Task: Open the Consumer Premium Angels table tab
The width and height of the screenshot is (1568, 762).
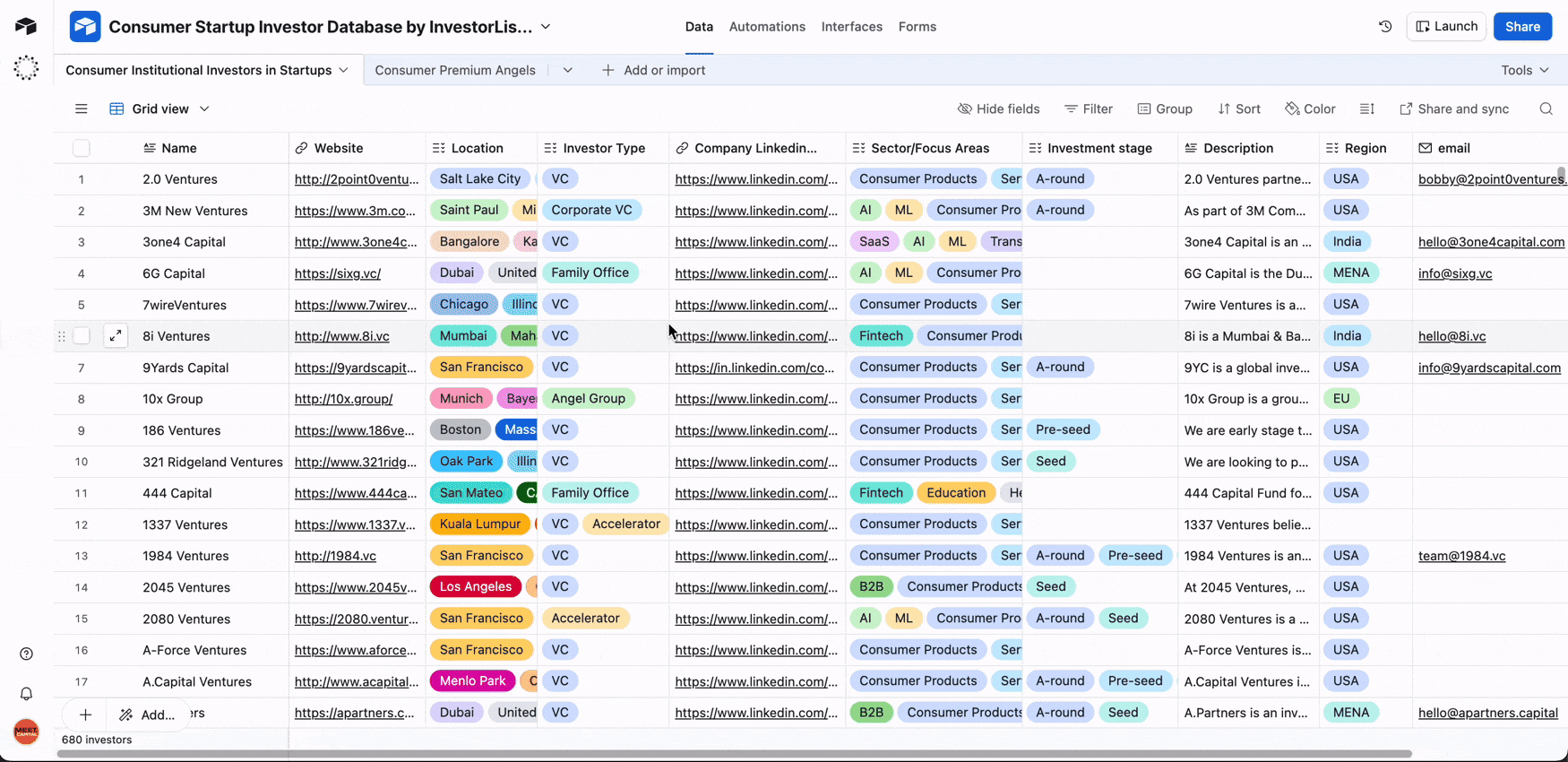Action: pyautogui.click(x=455, y=70)
